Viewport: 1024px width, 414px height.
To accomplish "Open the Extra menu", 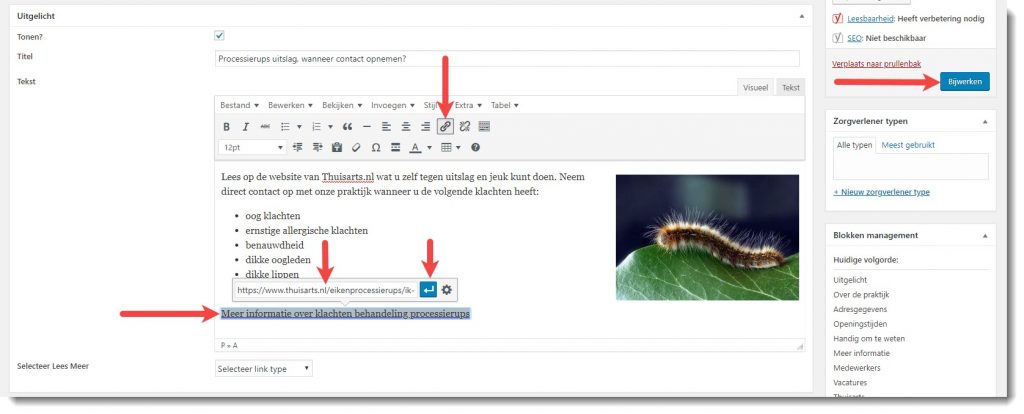I will click(x=469, y=105).
